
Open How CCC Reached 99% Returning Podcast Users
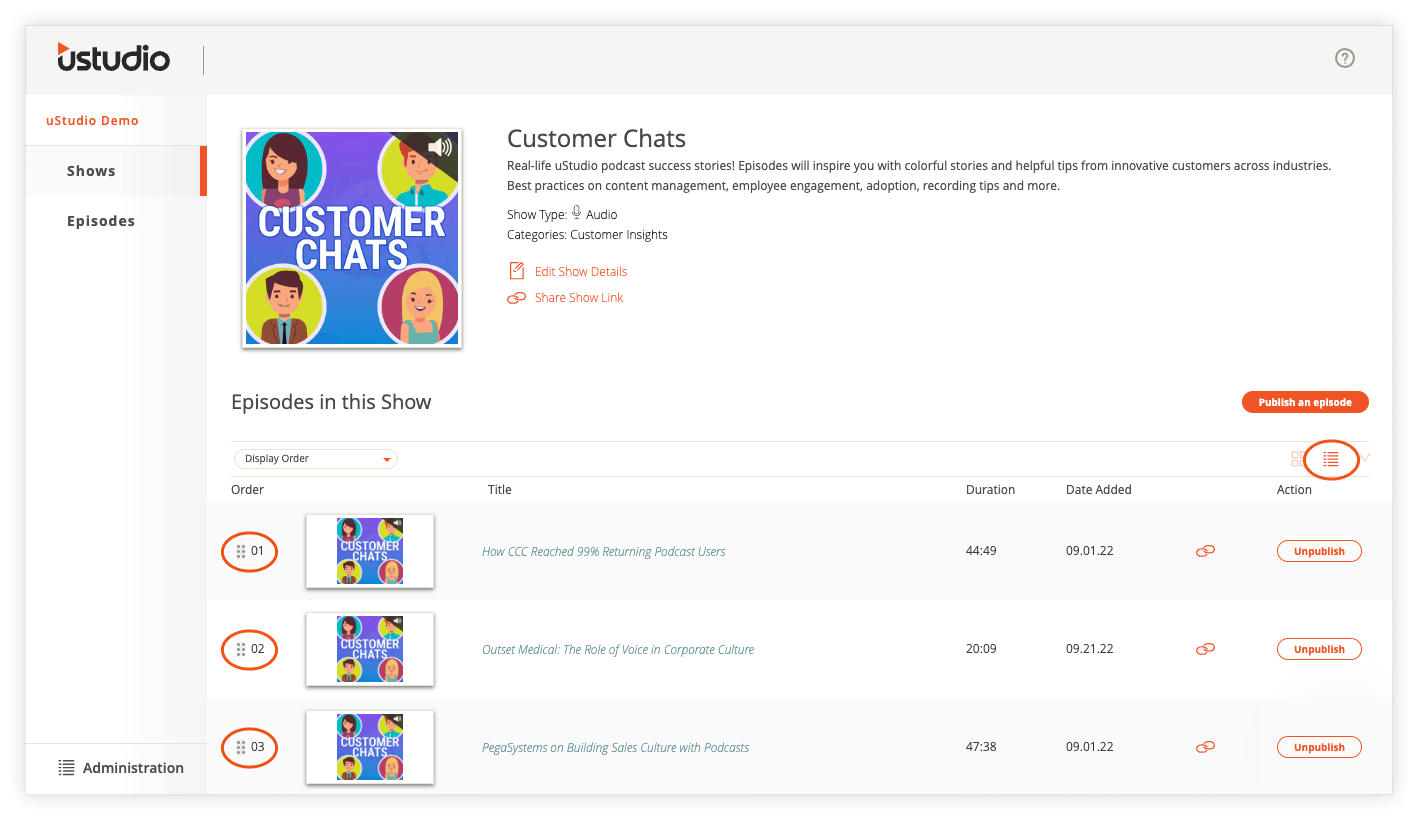(x=604, y=551)
